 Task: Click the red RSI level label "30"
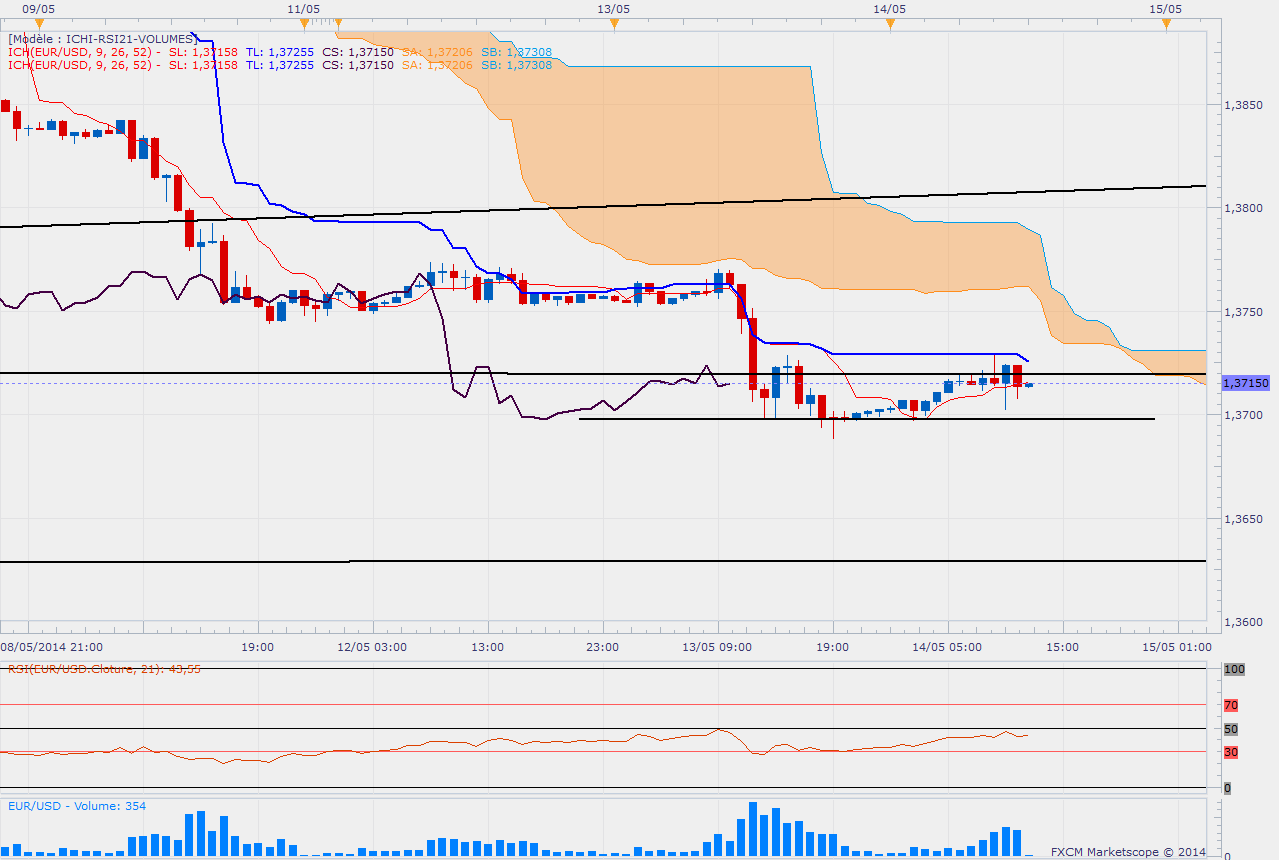point(1231,752)
